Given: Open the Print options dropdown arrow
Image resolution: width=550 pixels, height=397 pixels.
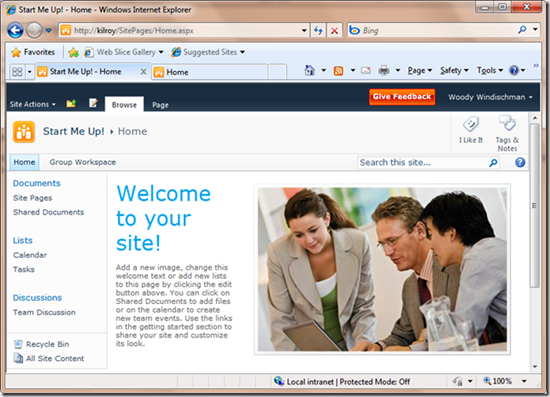Looking at the screenshot, I should pos(398,70).
